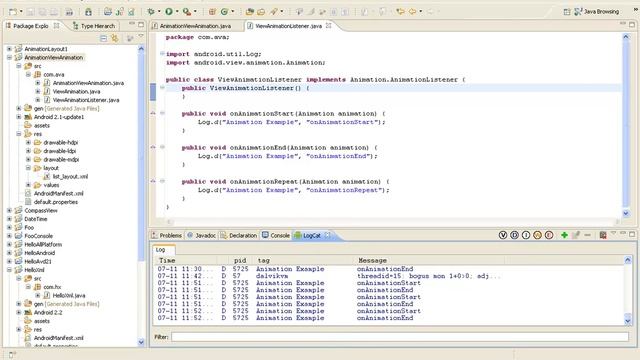Click the LogCat log vertical scrollbar down arrow

click(627, 320)
